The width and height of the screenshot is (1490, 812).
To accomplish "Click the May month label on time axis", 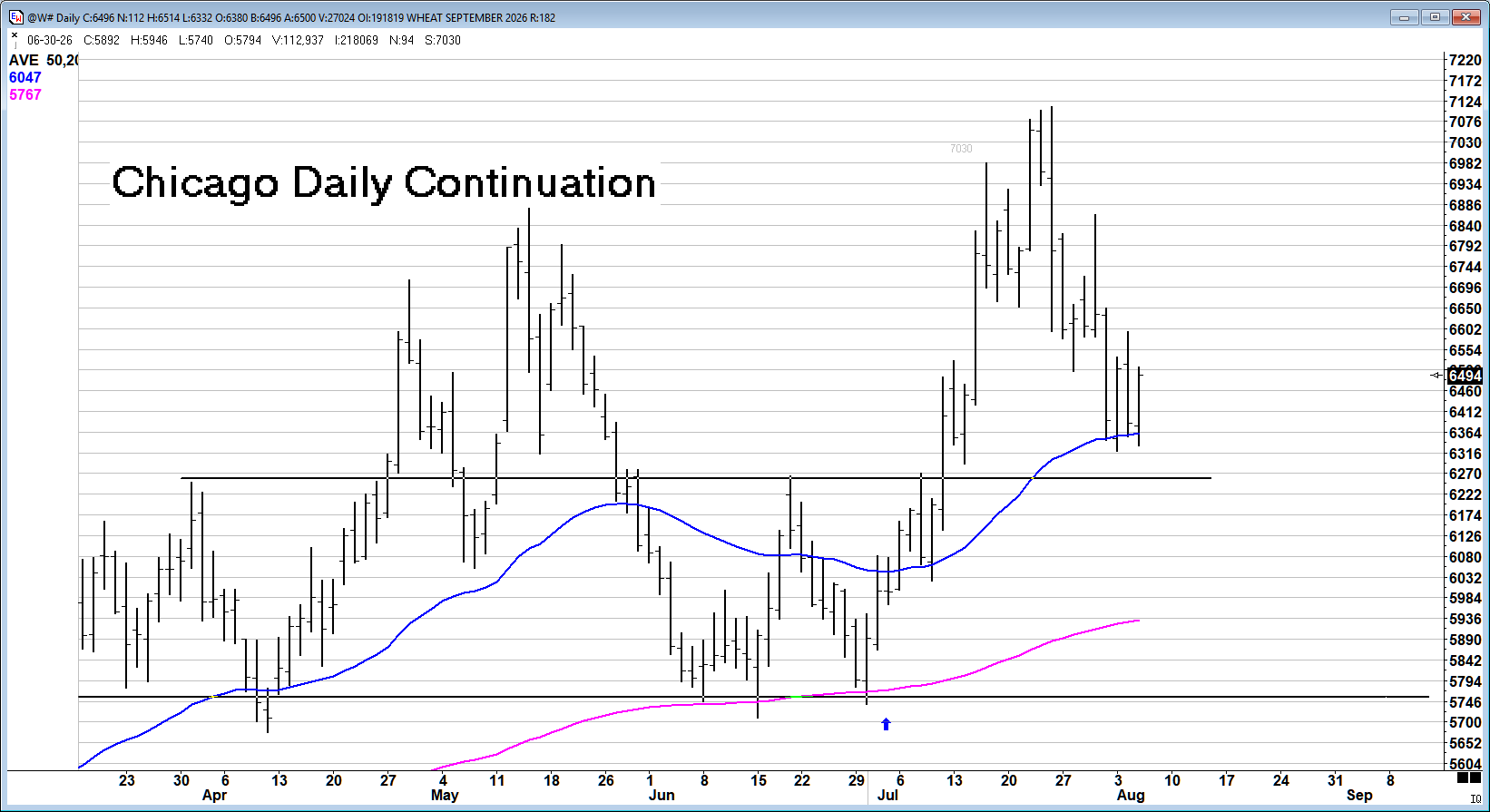I will point(445,796).
